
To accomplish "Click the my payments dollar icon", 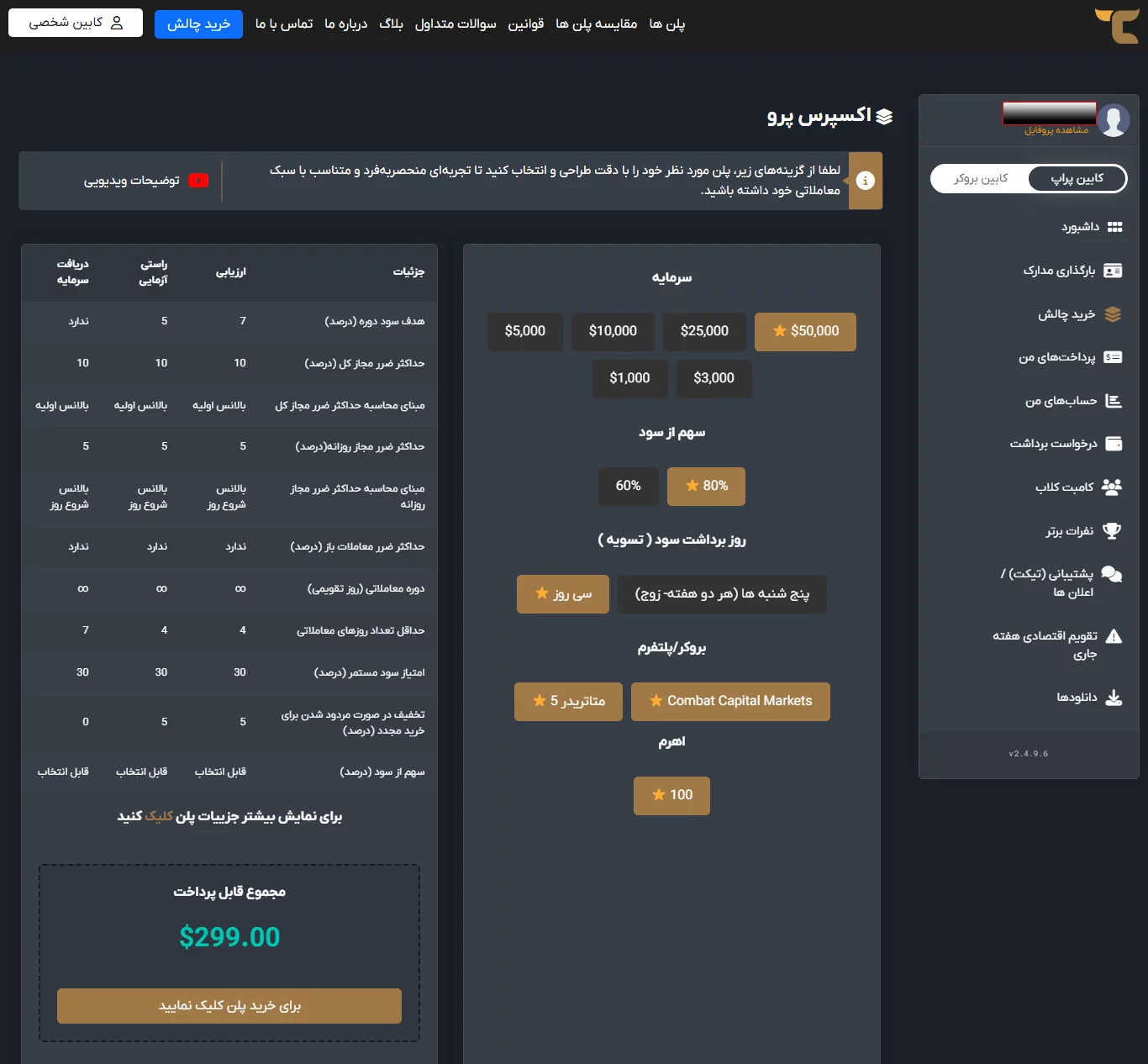I will tap(1113, 357).
